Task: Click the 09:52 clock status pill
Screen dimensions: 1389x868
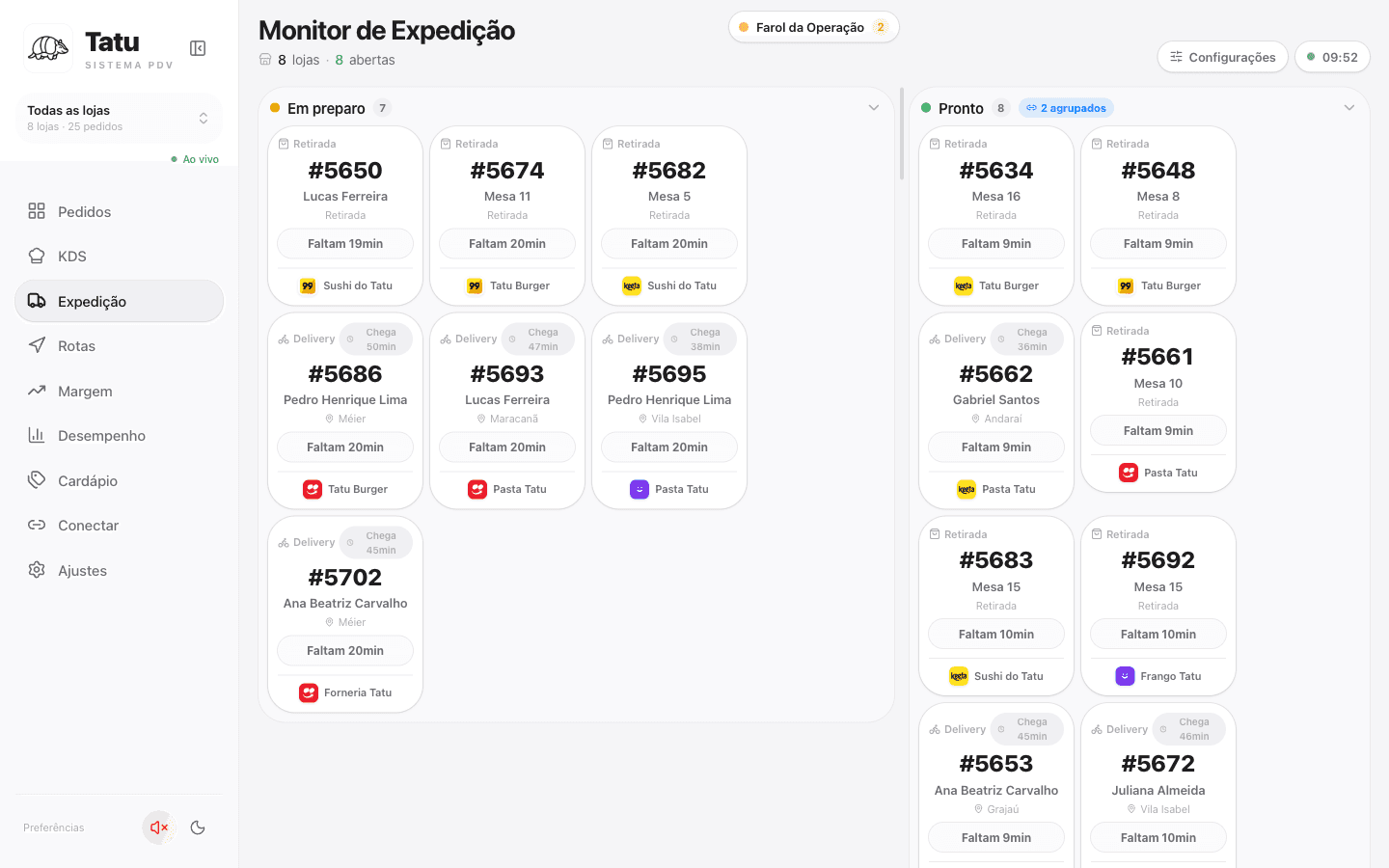Action: pos(1332,57)
